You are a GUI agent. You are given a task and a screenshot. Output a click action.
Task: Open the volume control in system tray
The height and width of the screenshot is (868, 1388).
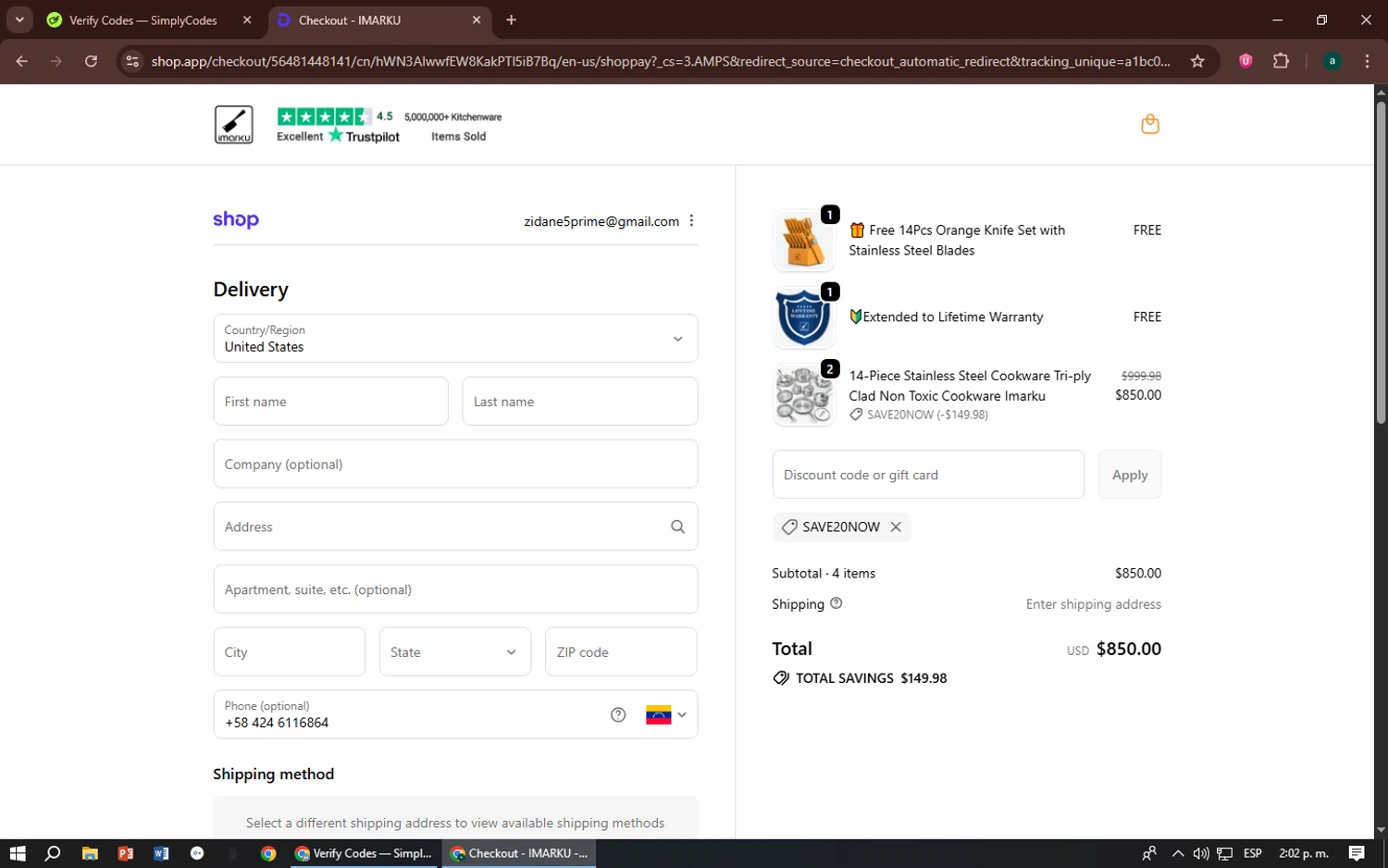click(x=1201, y=853)
